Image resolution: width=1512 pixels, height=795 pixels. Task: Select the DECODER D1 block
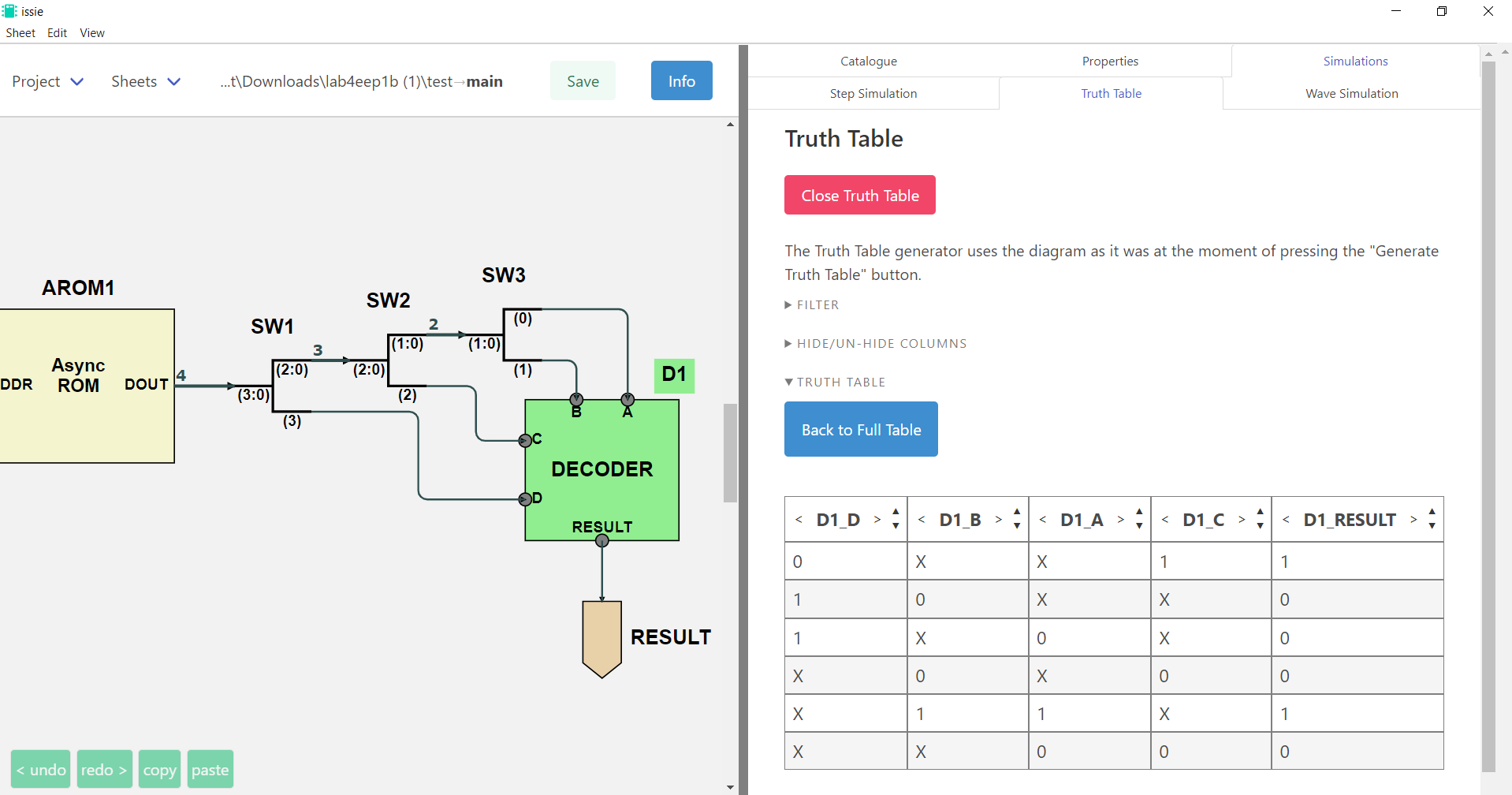pos(601,470)
